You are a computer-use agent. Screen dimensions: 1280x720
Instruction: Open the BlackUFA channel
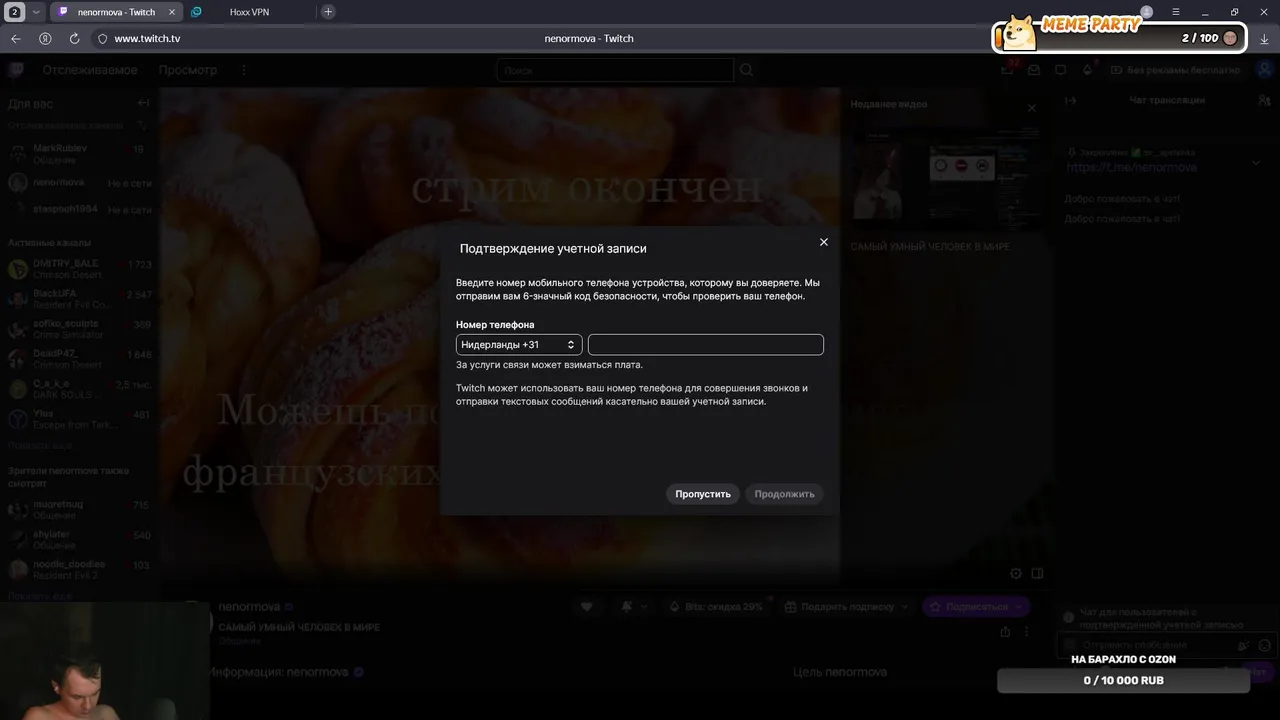pos(80,299)
